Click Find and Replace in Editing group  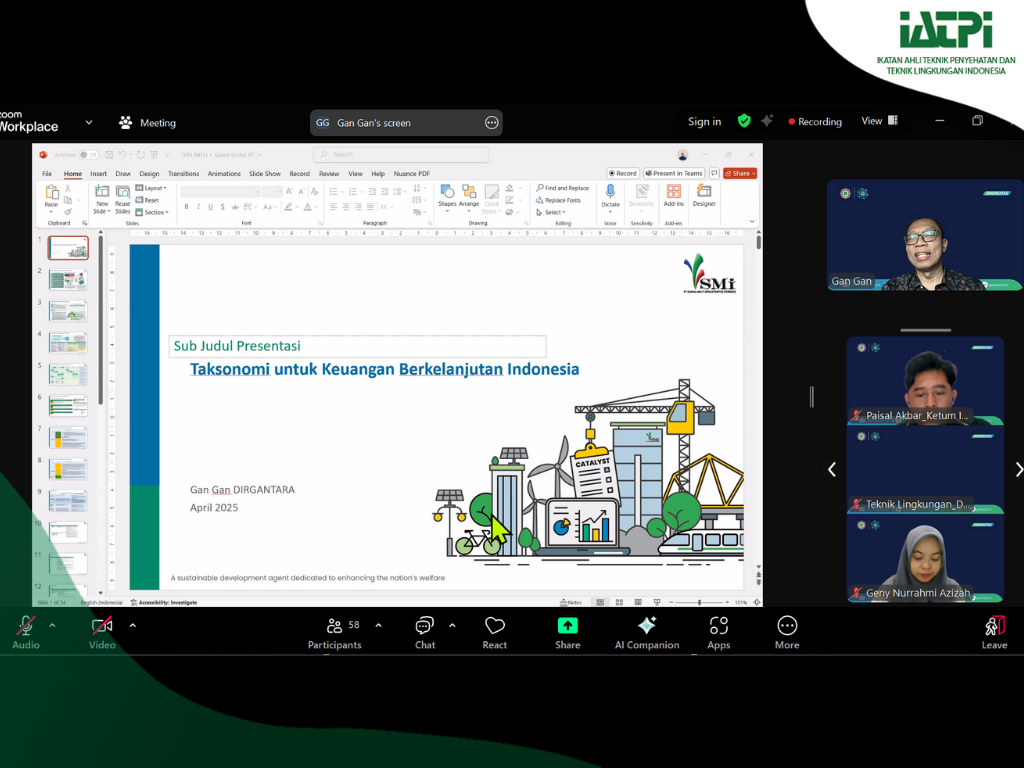562,188
